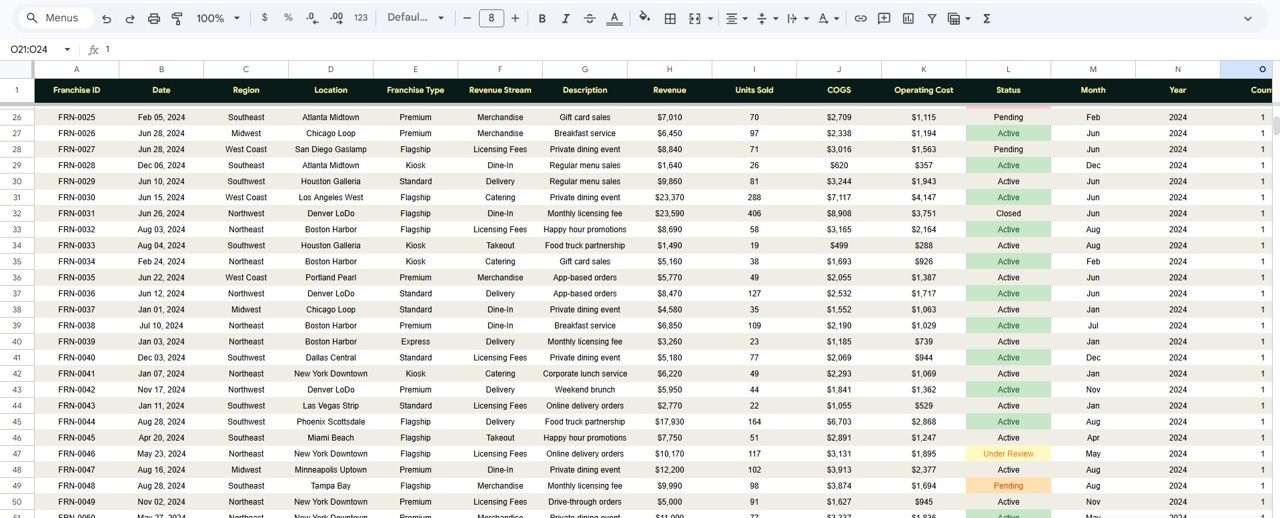Expand the merge cells options arrow

click(x=710, y=18)
